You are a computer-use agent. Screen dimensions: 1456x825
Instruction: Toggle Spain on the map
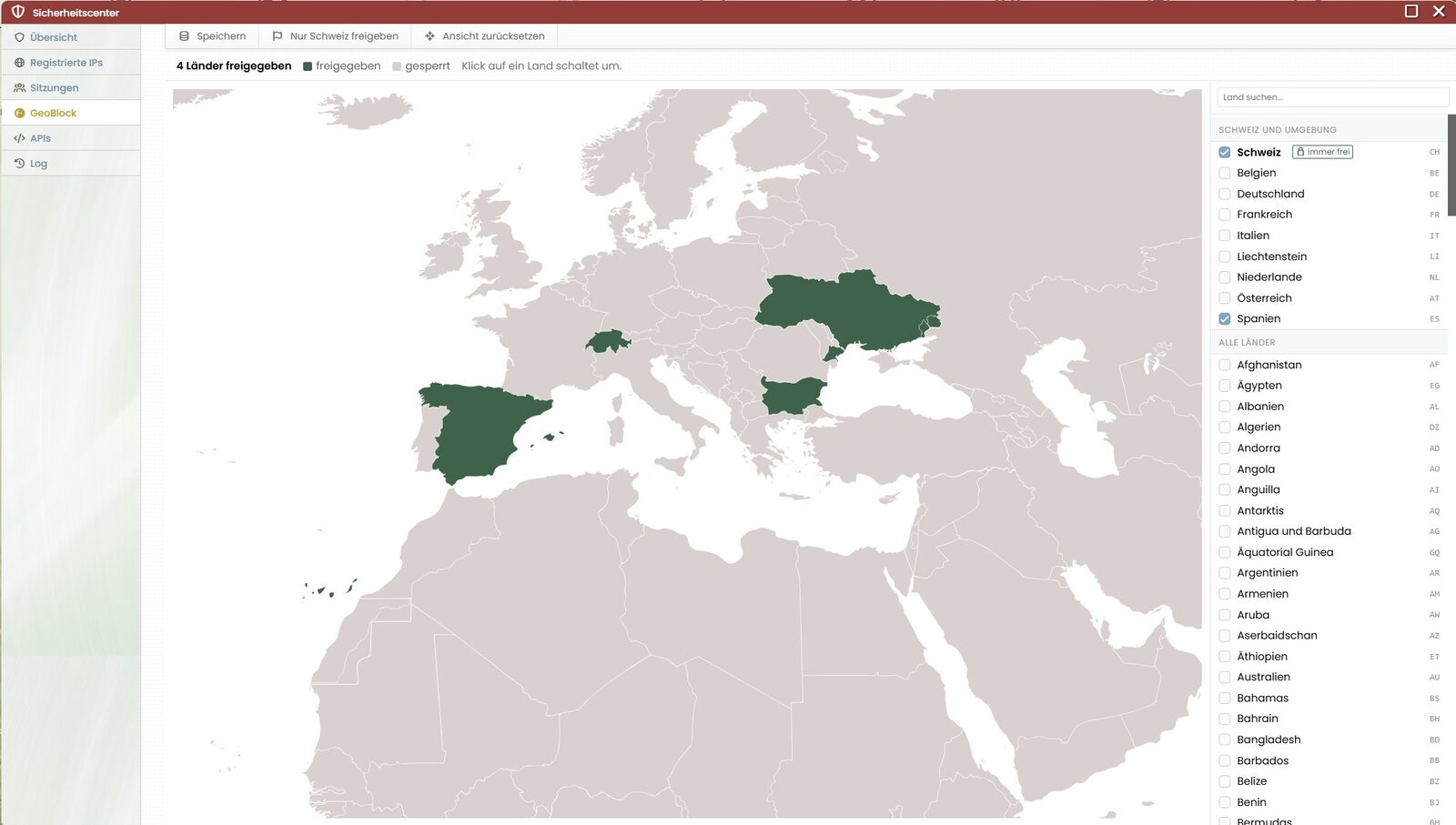[478, 434]
